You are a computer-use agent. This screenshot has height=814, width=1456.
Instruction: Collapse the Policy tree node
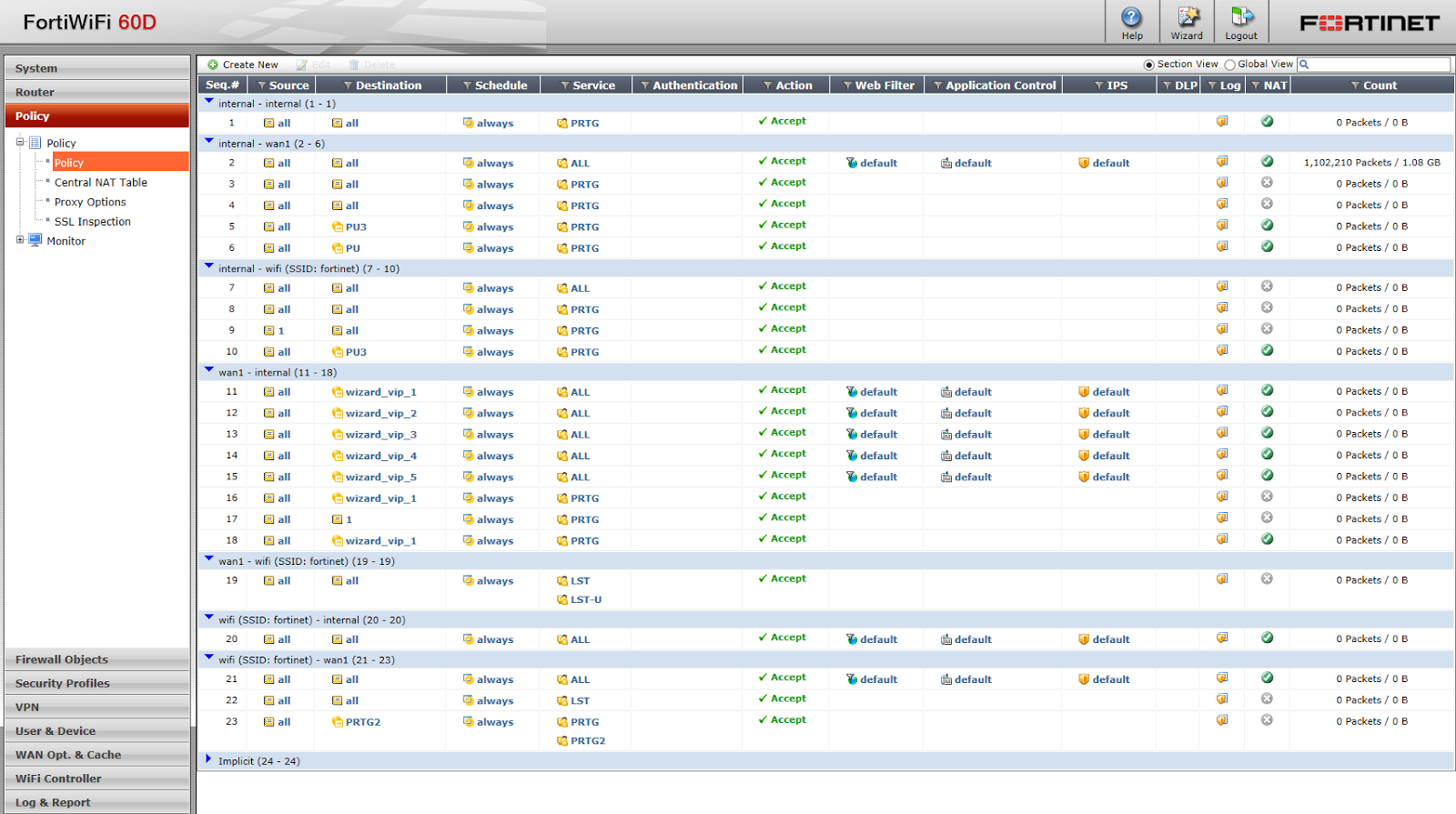pos(20,142)
